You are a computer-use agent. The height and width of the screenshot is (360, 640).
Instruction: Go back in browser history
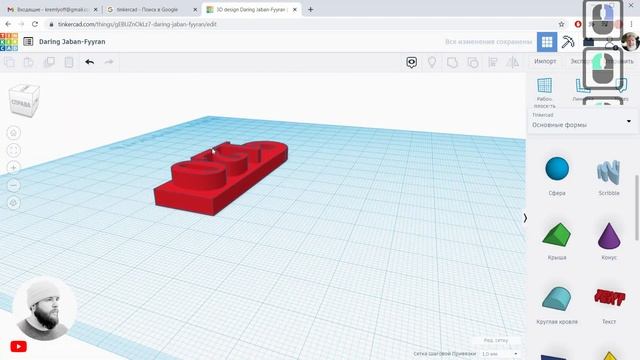click(8, 24)
